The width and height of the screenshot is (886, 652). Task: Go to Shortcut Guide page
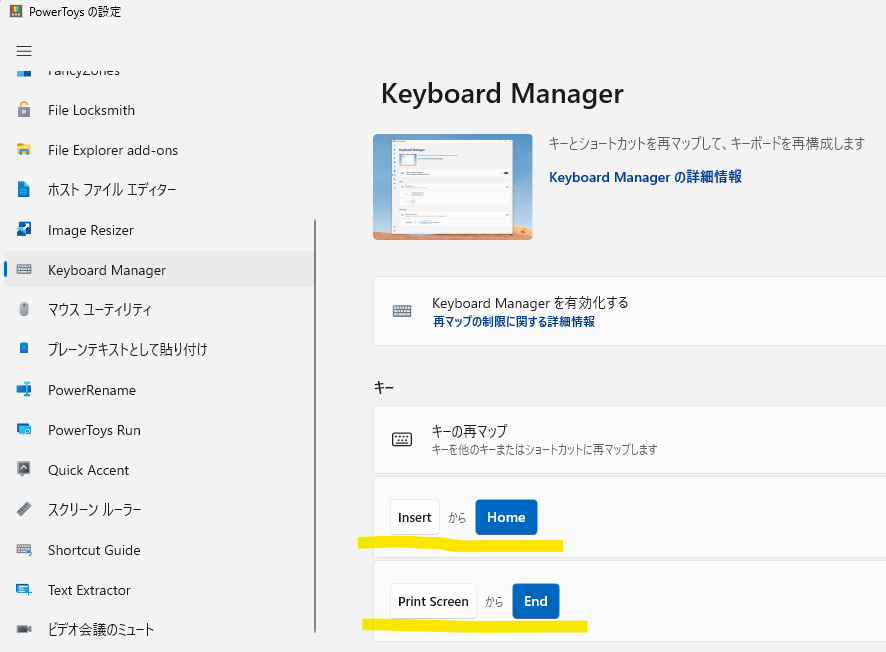pos(159,550)
